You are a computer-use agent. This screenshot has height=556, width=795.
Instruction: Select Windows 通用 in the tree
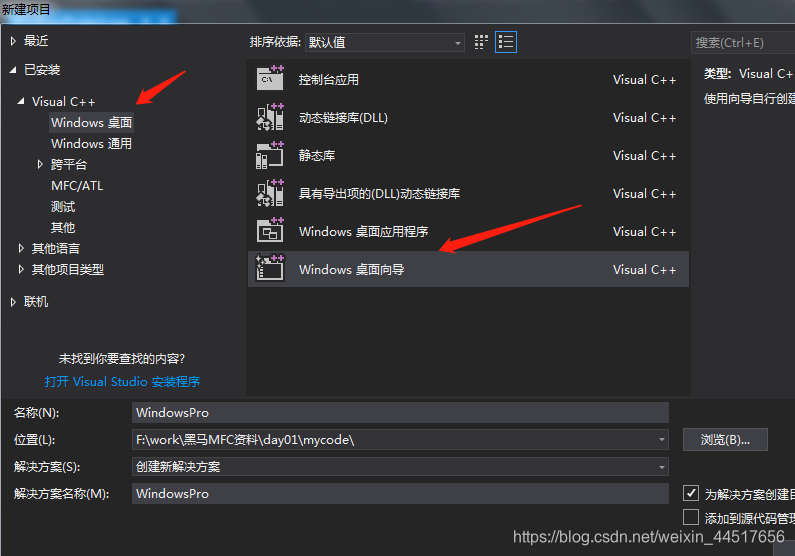91,143
